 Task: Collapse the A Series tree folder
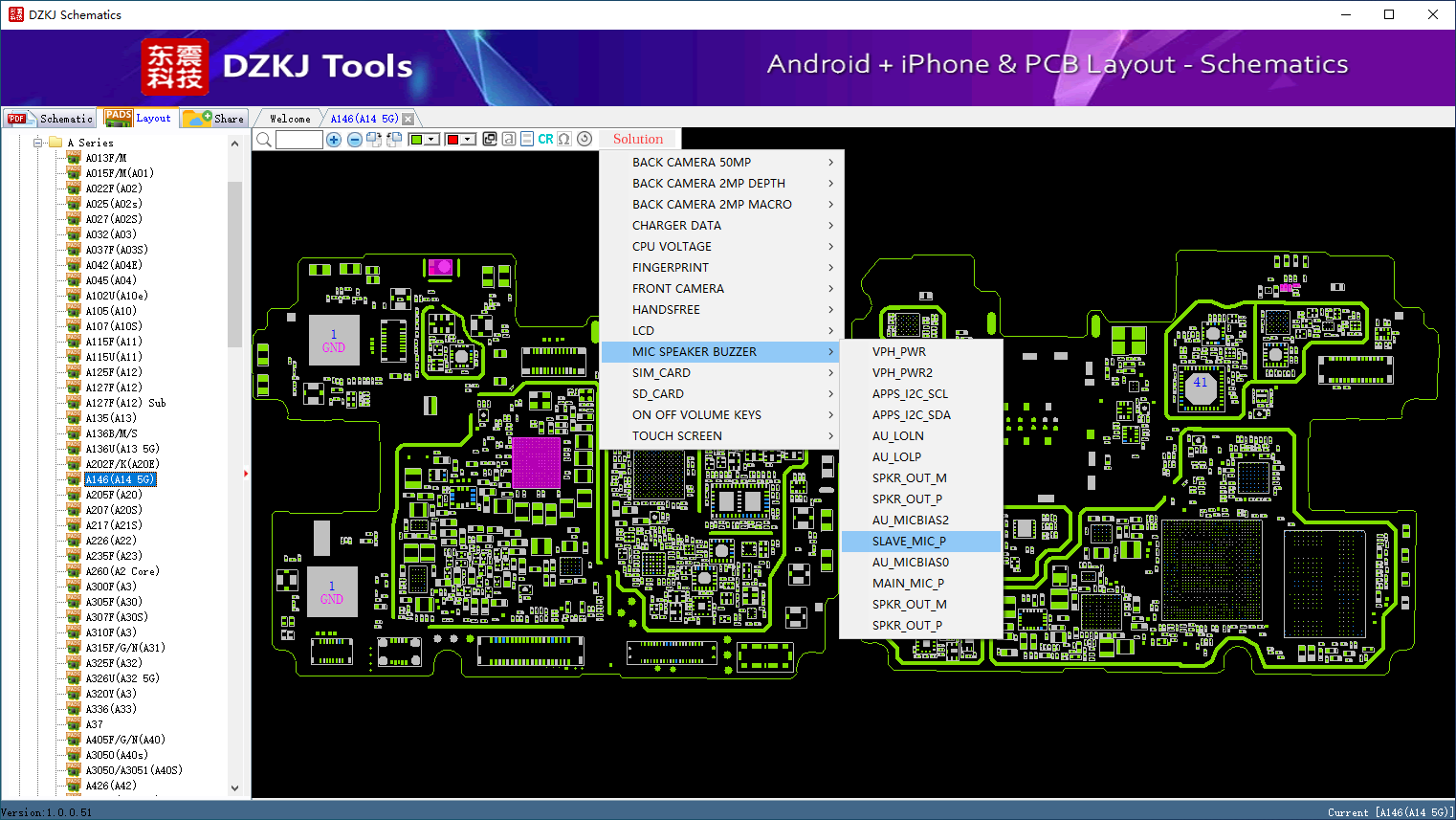(38, 143)
